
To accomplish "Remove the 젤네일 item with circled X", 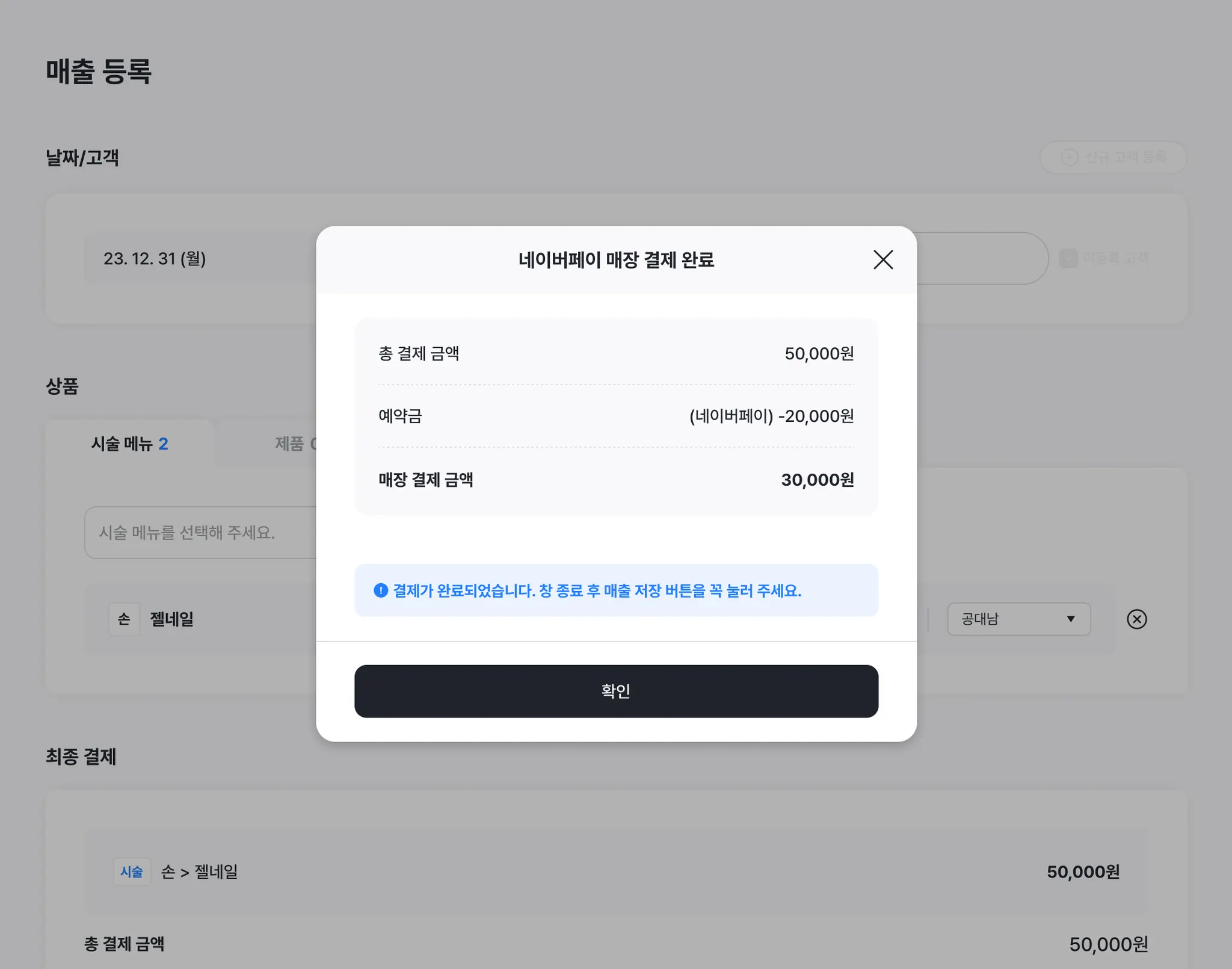I will click(x=1136, y=619).
